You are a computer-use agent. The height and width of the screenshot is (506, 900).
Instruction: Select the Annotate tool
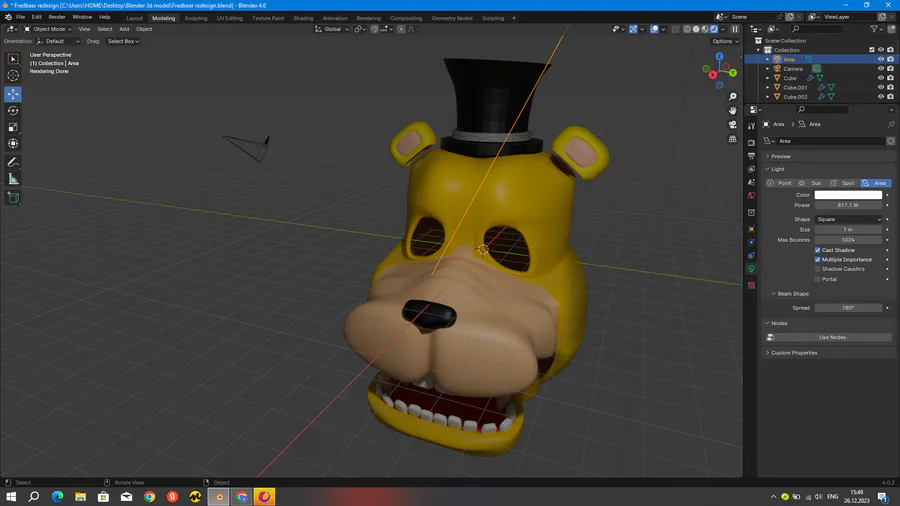click(x=13, y=163)
